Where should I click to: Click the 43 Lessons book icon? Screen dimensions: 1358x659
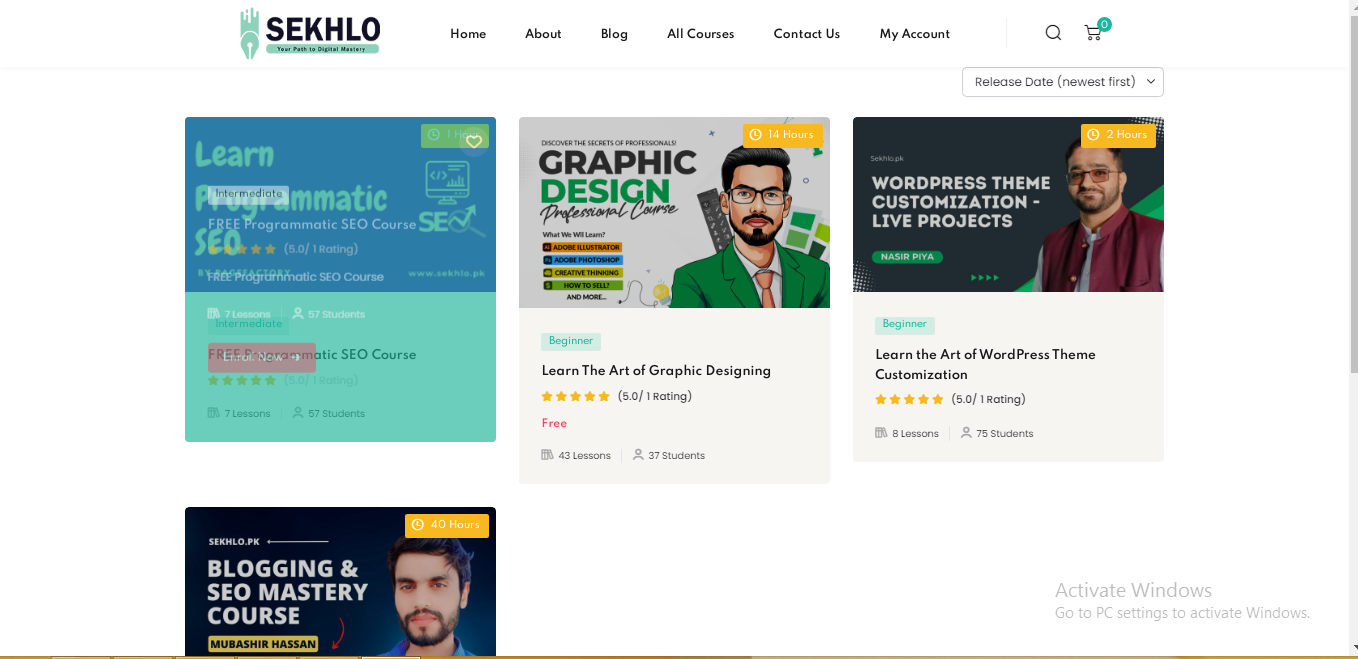pos(547,455)
